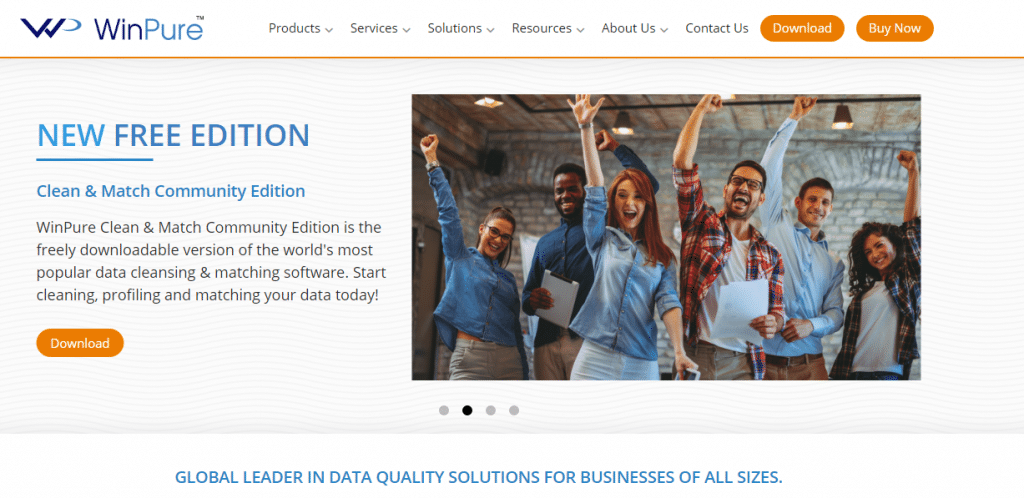Jump to the fourth carousel slide dot
1024x498 pixels.
click(x=513, y=410)
